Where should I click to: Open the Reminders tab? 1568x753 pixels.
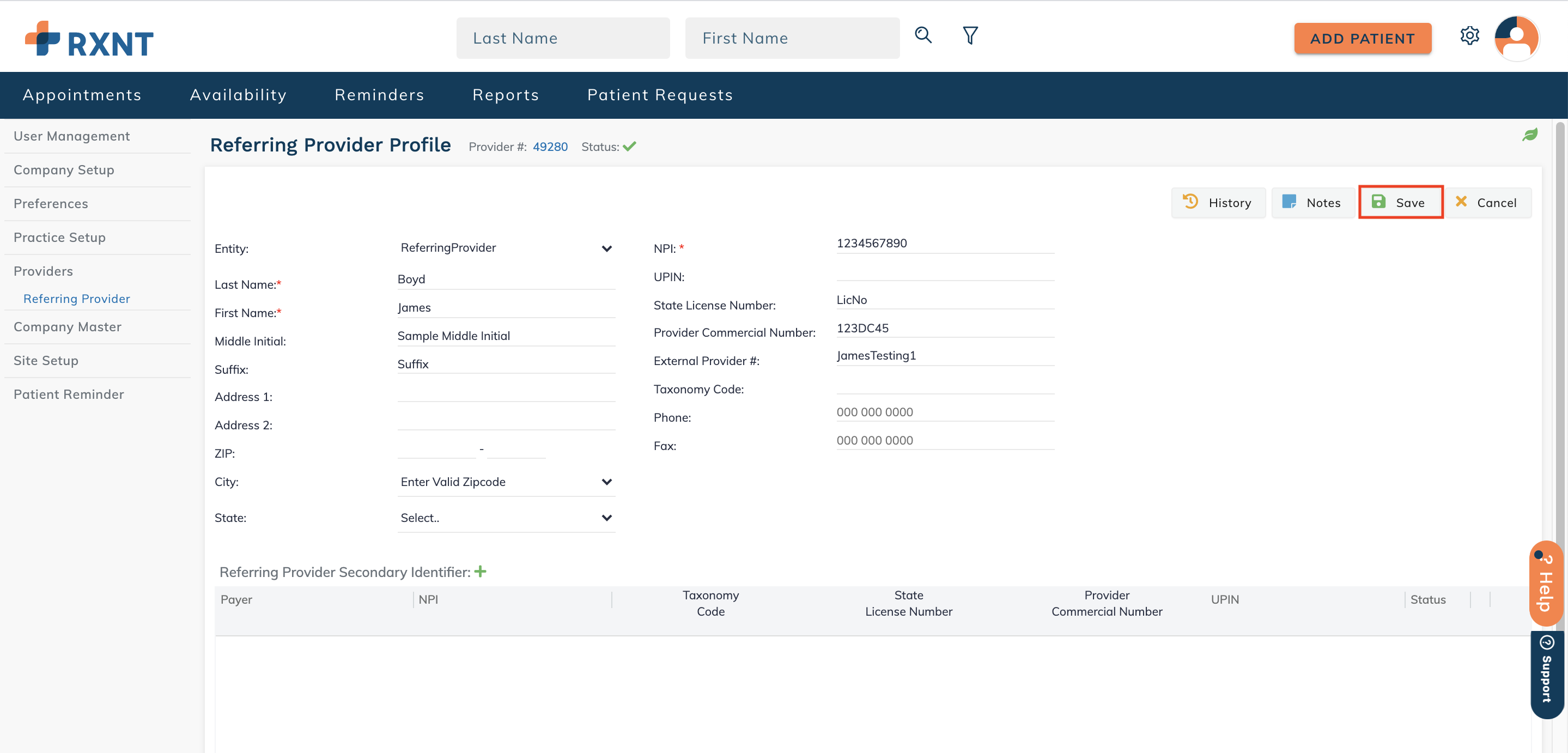tap(379, 95)
